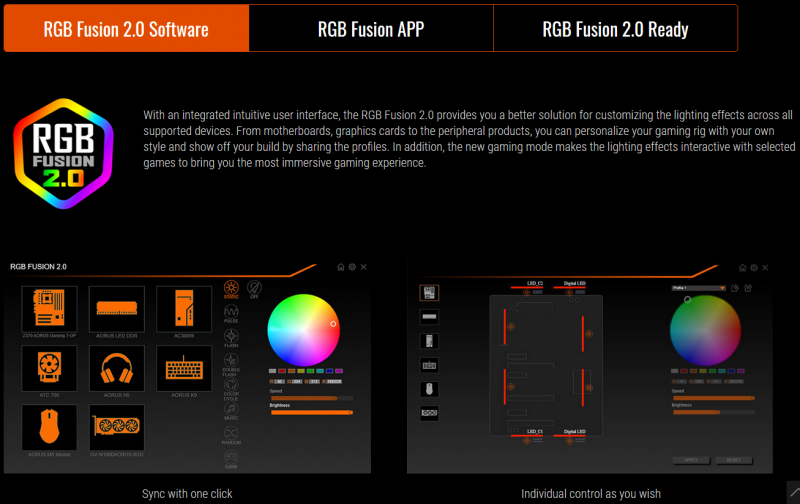The height and width of the screenshot is (504, 800).
Task: Select white preset swatch in left window
Action: pyautogui.click(x=272, y=371)
